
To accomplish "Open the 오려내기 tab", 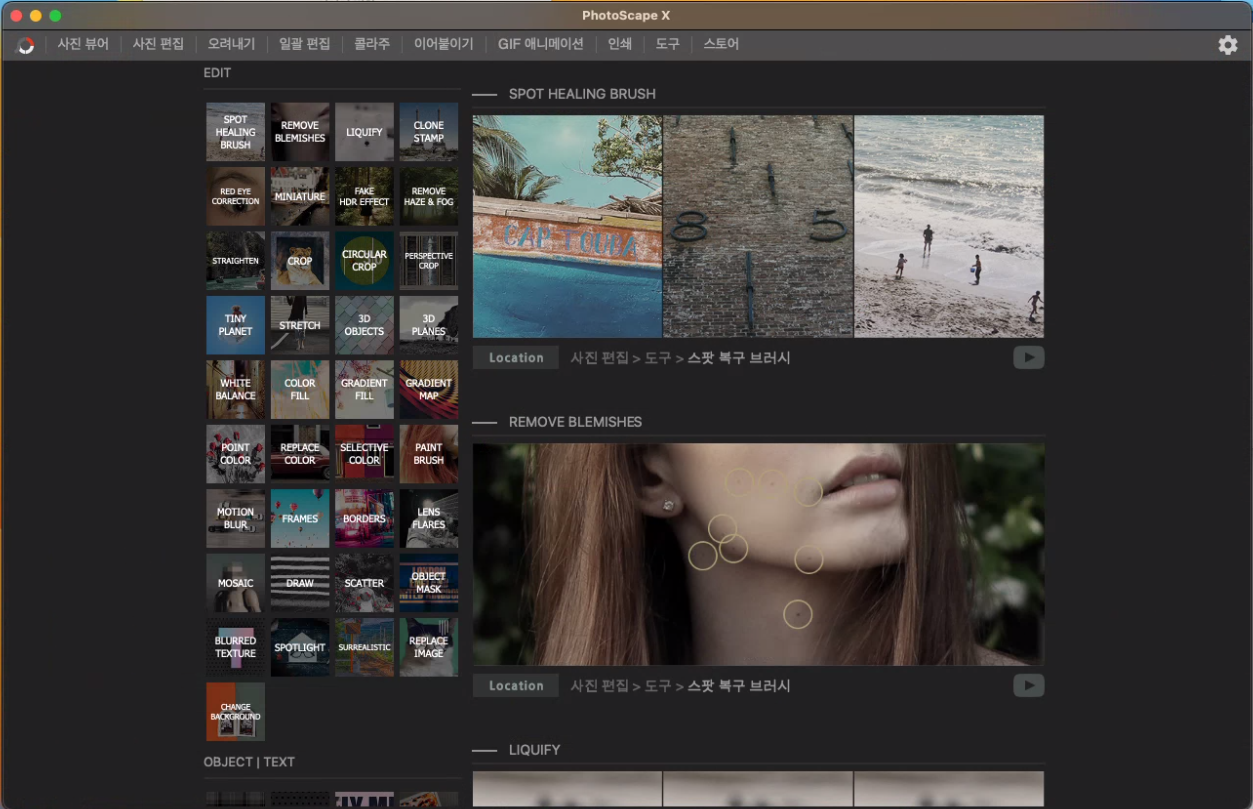I will [231, 44].
